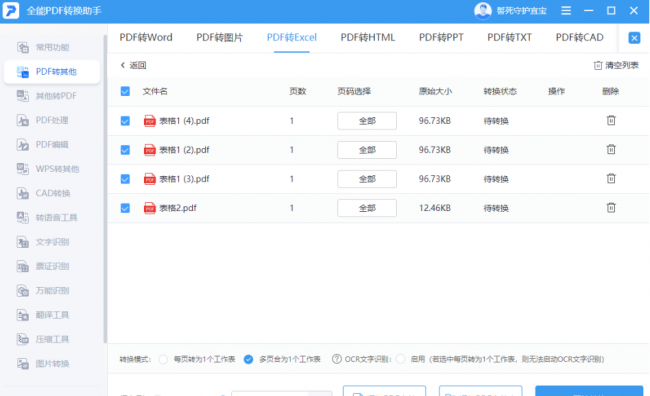Delete 表格1 (4).pdf with its trash icon
This screenshot has height=396, width=650.
click(611, 121)
